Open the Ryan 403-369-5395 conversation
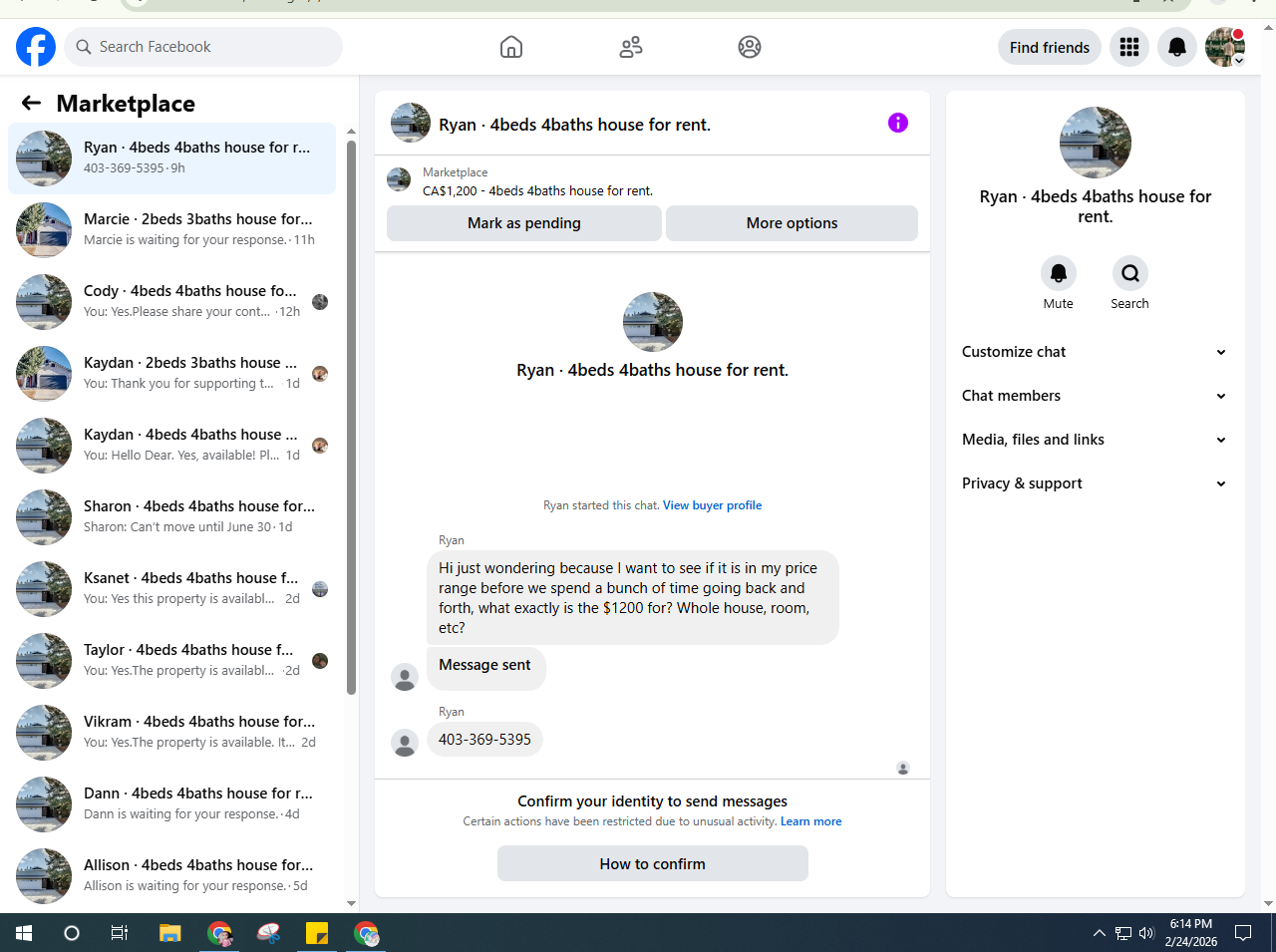Screen dimensions: 1276x952 point(171,159)
